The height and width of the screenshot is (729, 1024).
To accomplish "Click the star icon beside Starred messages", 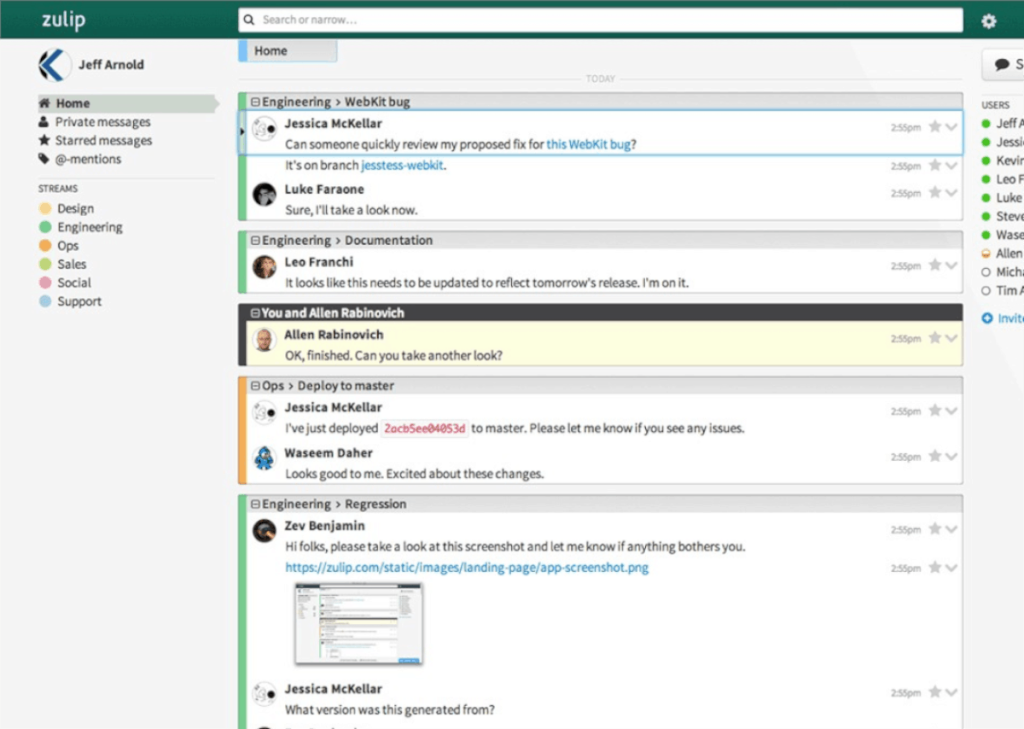I will click(44, 140).
